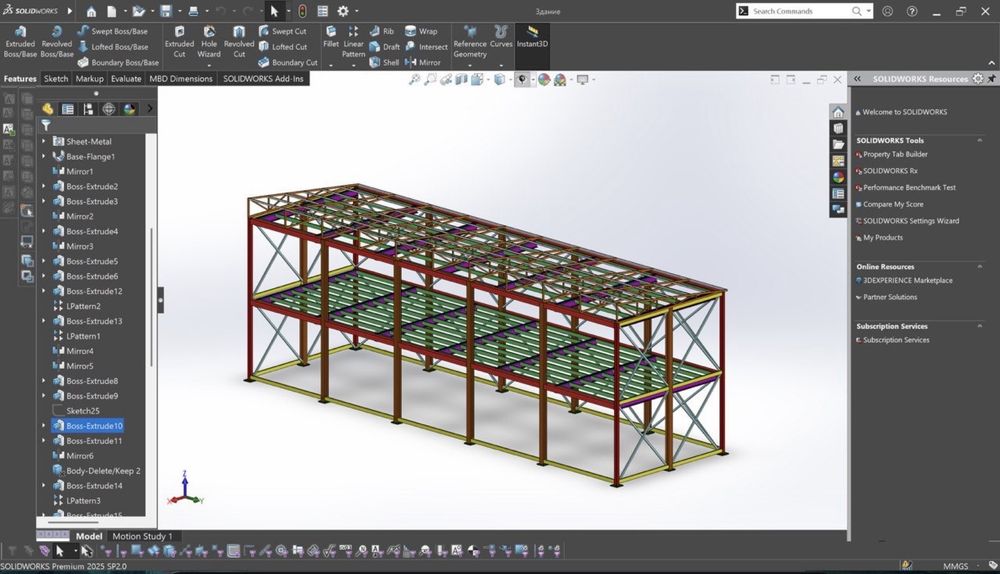Click the Linear Pattern tool
This screenshot has height=574, width=1000.
(353, 41)
